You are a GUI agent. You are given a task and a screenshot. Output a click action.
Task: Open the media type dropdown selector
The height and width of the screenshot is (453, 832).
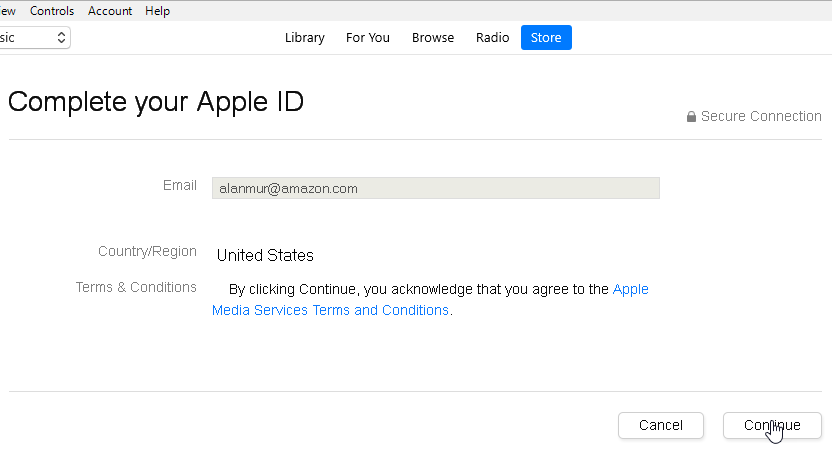click(34, 38)
